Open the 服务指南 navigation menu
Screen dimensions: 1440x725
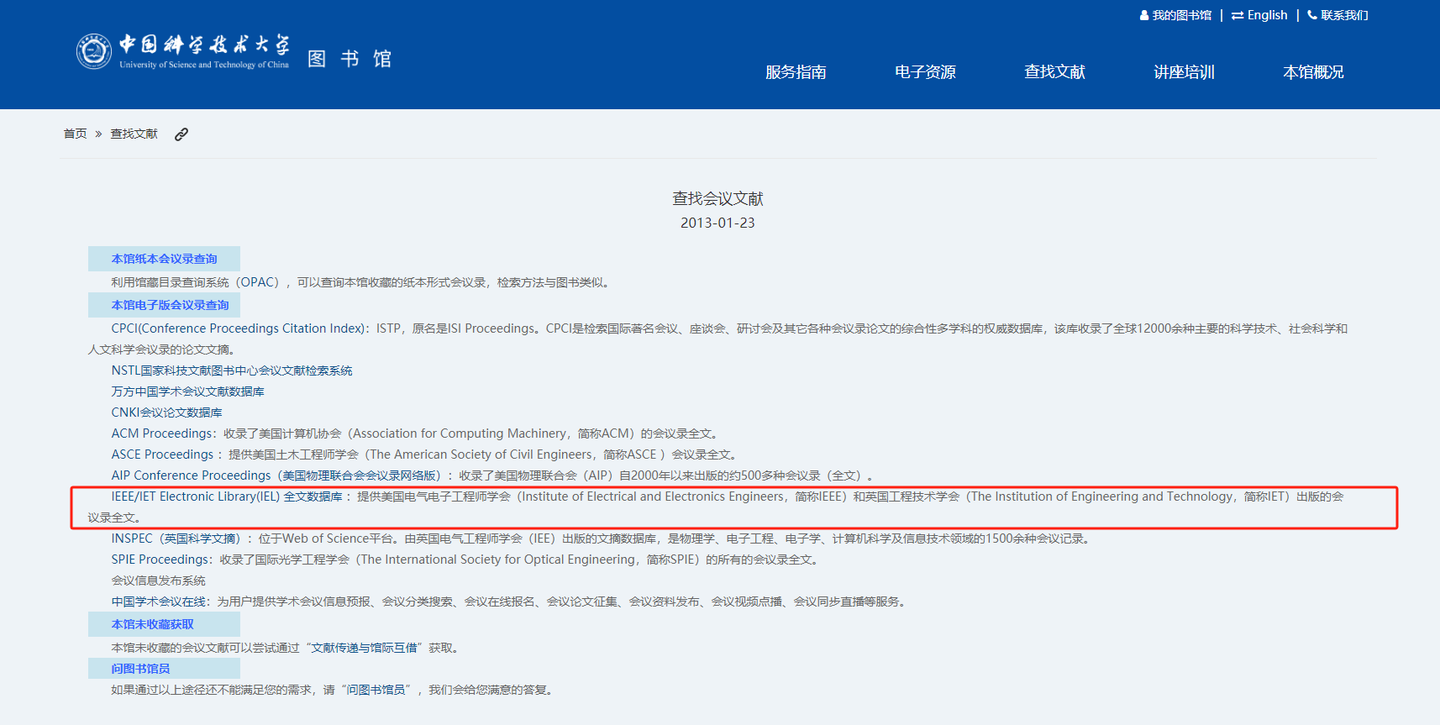[x=796, y=72]
